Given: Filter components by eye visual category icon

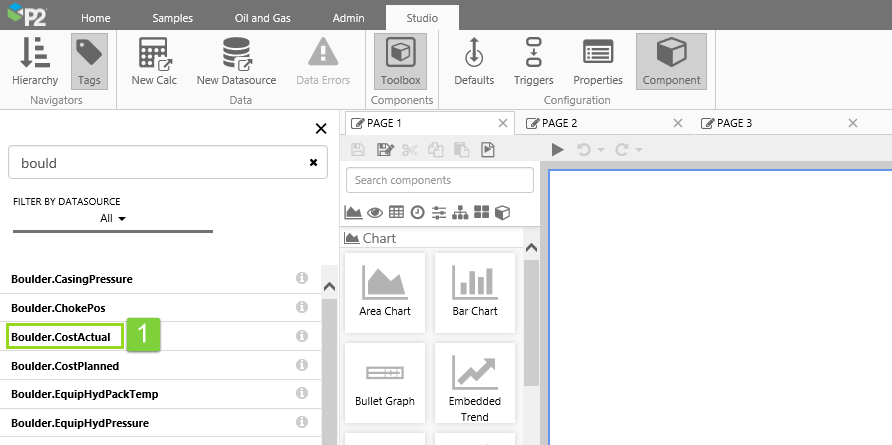Looking at the screenshot, I should click(x=375, y=213).
